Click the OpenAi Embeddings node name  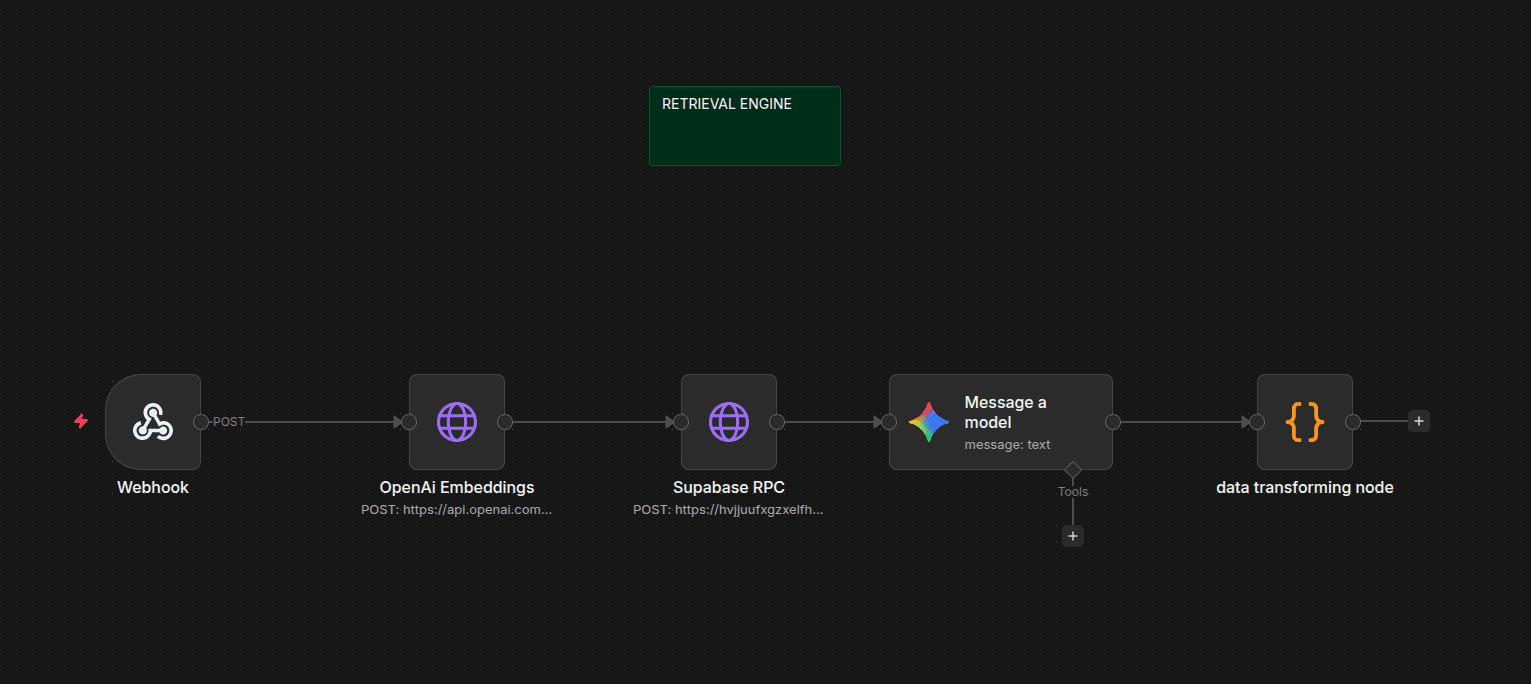(457, 488)
